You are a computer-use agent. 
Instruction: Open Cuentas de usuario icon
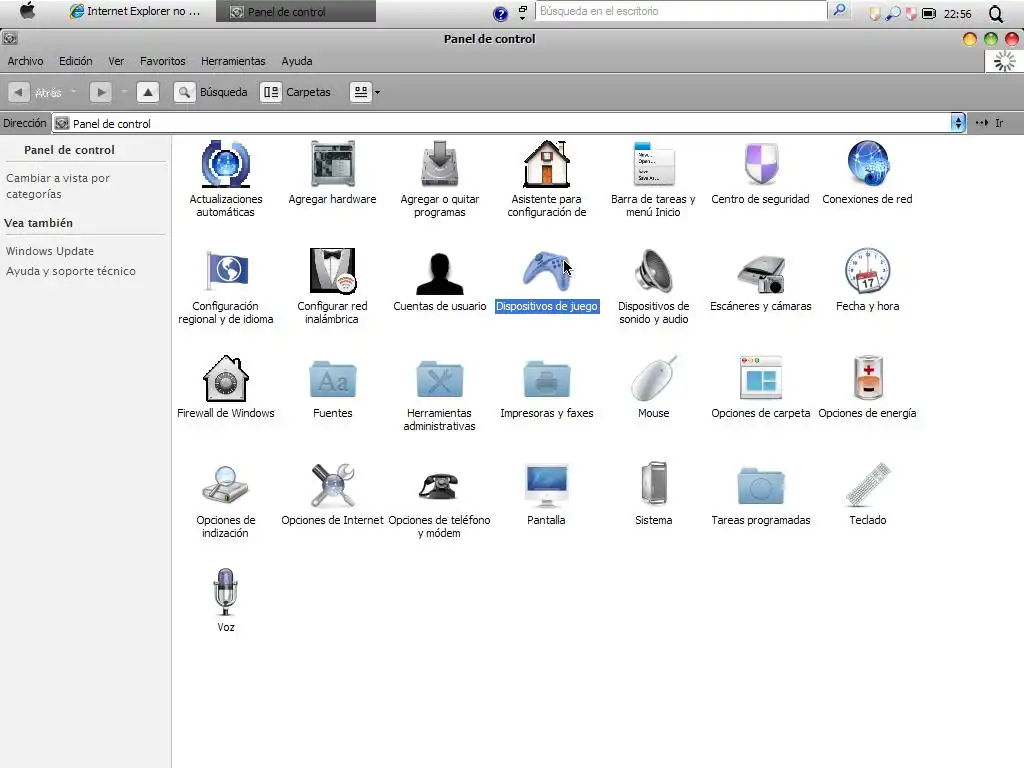[x=440, y=273]
